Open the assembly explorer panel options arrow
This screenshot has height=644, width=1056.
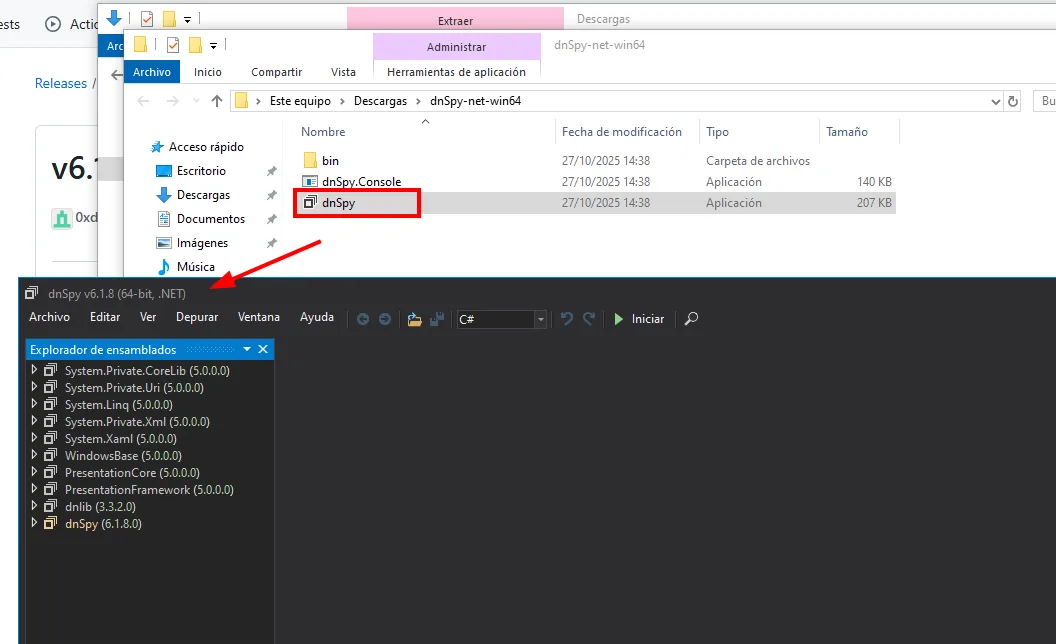[x=246, y=349]
